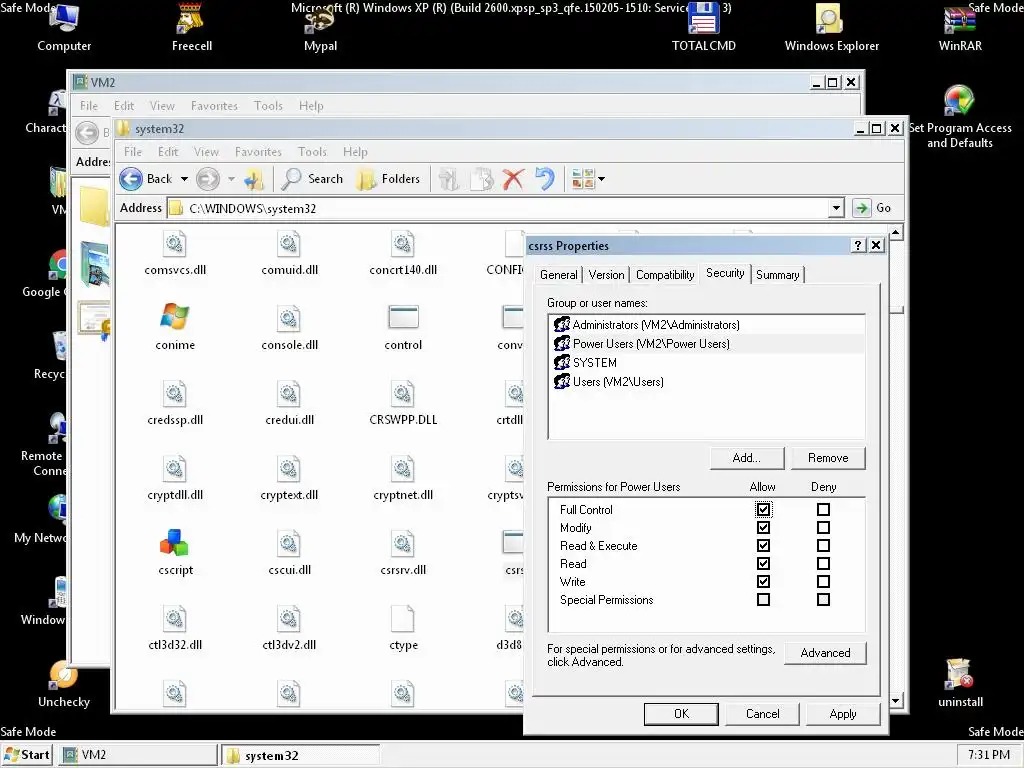Open the Back button history dropdown
The height and width of the screenshot is (768, 1024).
pos(184,179)
